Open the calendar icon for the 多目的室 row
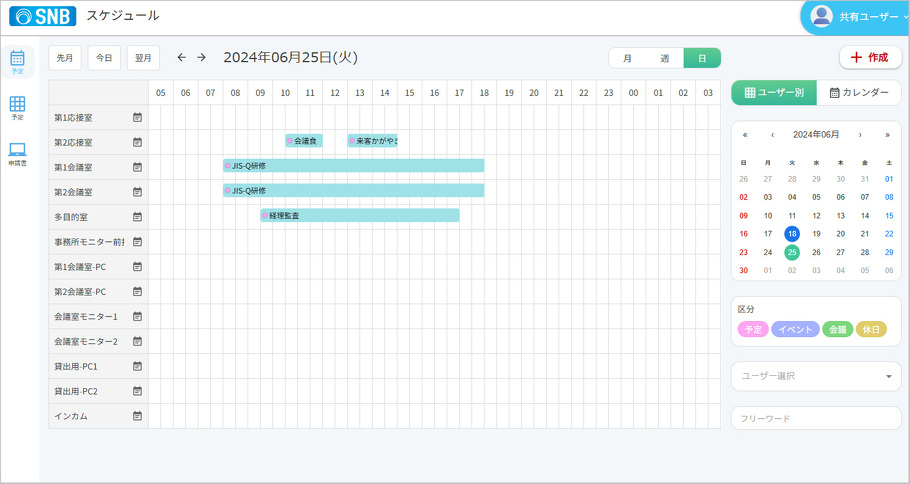Screen dimensions: 910x484 point(138,217)
